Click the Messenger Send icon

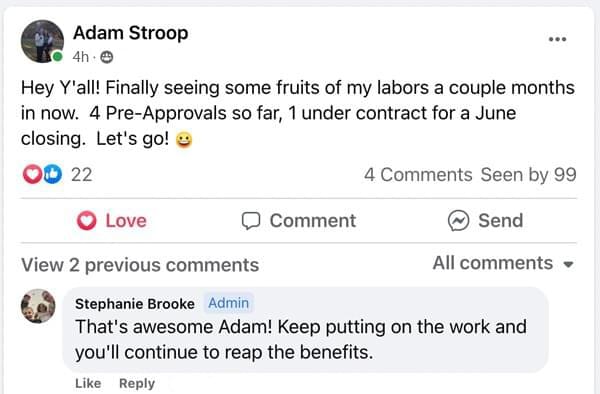coord(458,221)
